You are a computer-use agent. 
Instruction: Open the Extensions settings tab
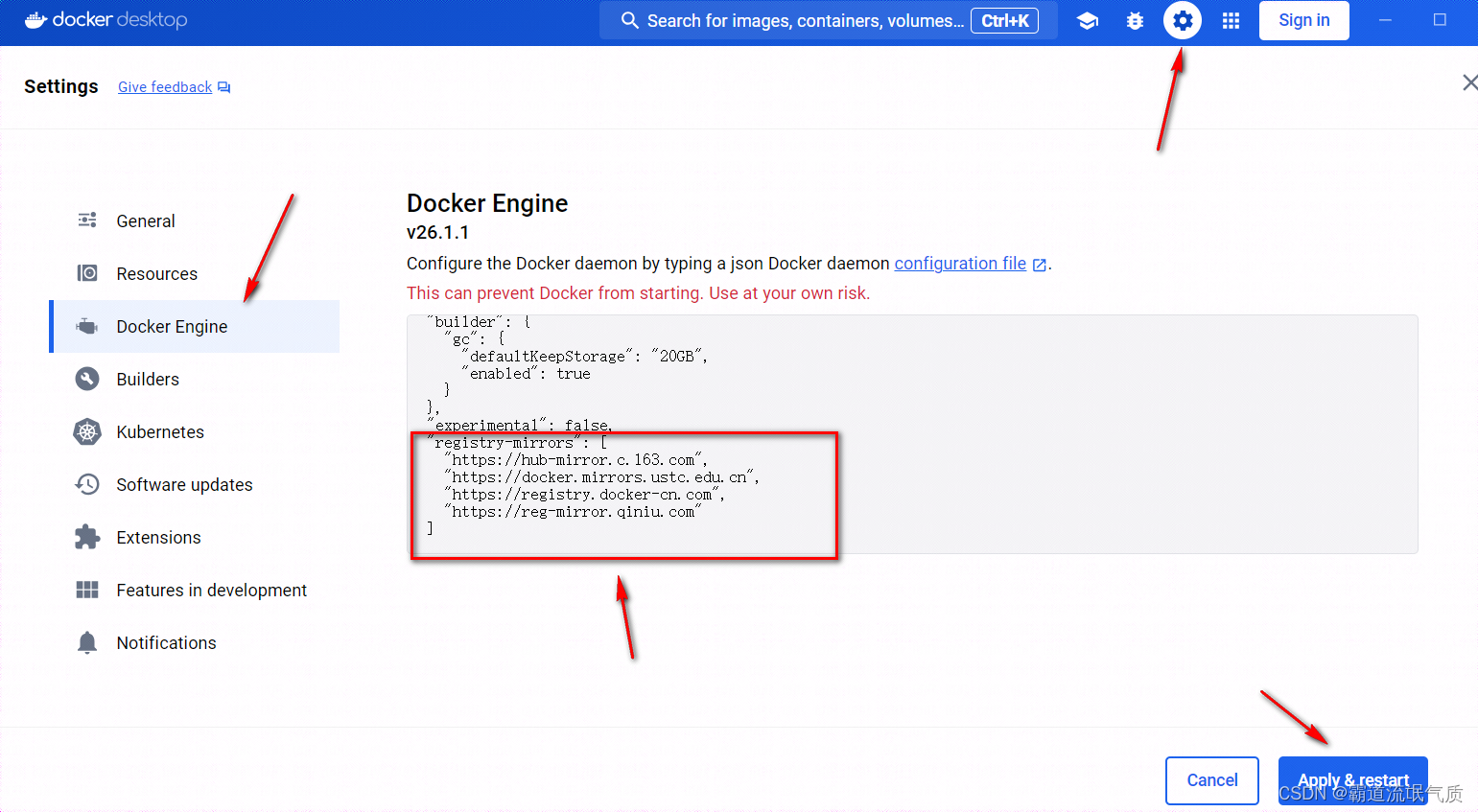click(195, 537)
